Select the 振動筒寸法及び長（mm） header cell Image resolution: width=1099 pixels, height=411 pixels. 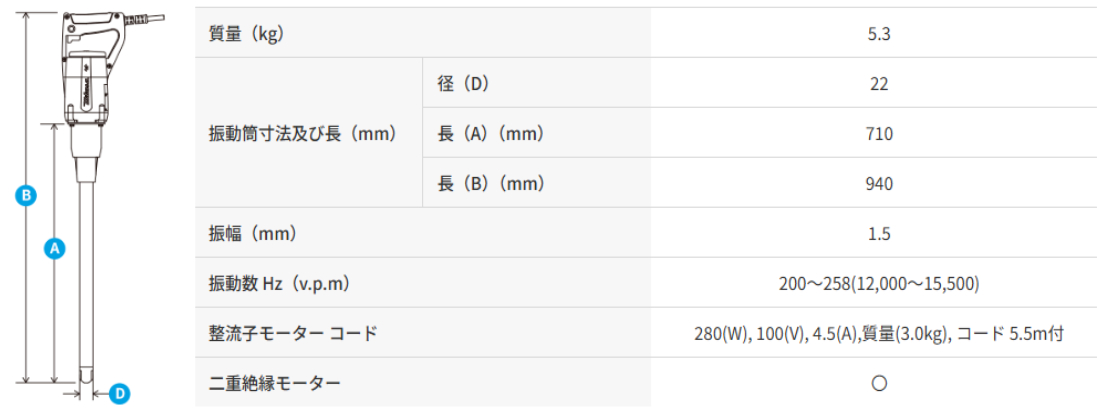pos(303,133)
